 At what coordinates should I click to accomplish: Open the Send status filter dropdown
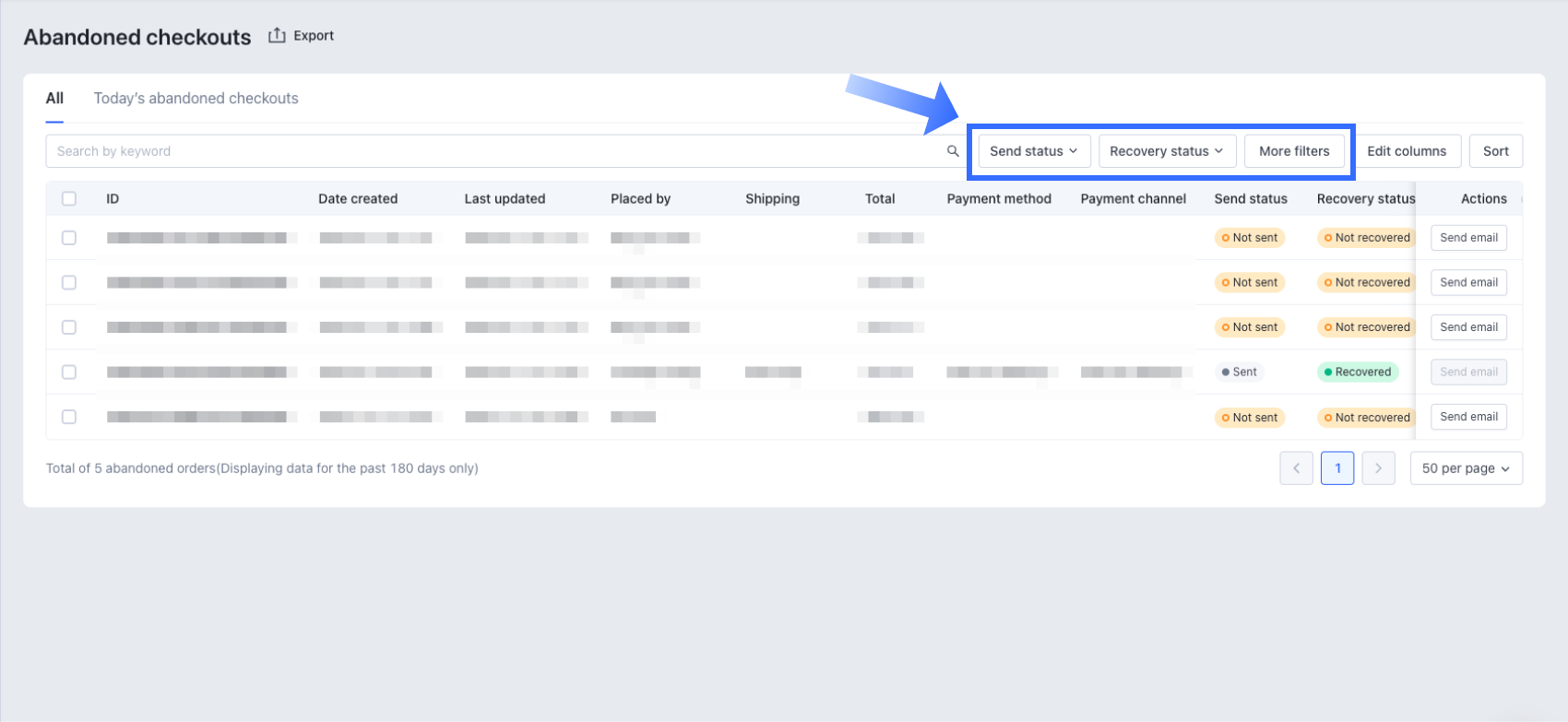pos(1033,151)
